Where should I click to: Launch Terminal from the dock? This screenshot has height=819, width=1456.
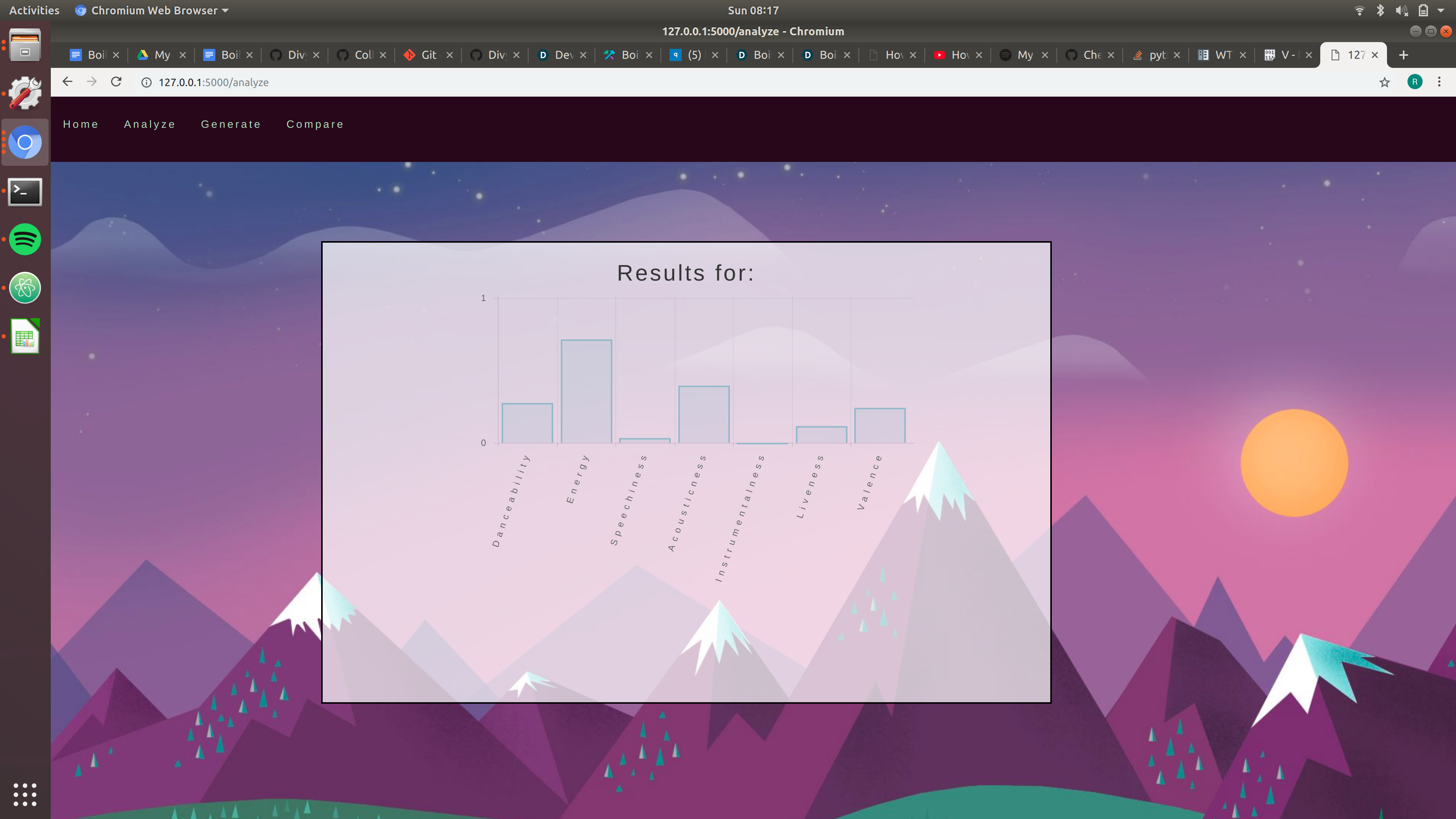(25, 192)
